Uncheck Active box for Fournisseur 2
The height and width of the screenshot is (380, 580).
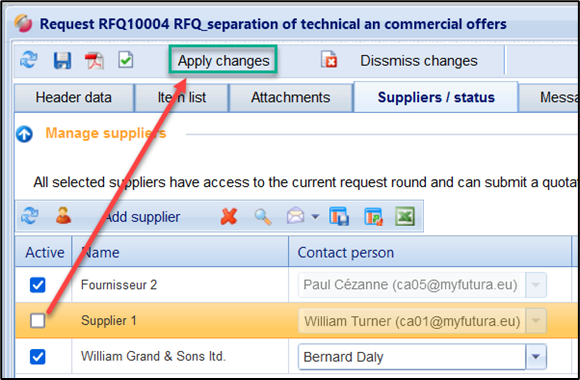click(38, 285)
